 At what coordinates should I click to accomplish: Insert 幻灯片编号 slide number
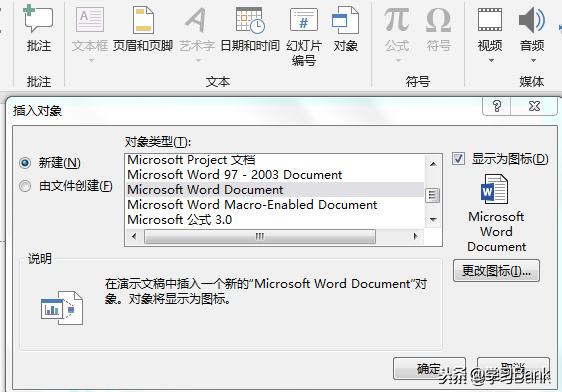[x=304, y=36]
